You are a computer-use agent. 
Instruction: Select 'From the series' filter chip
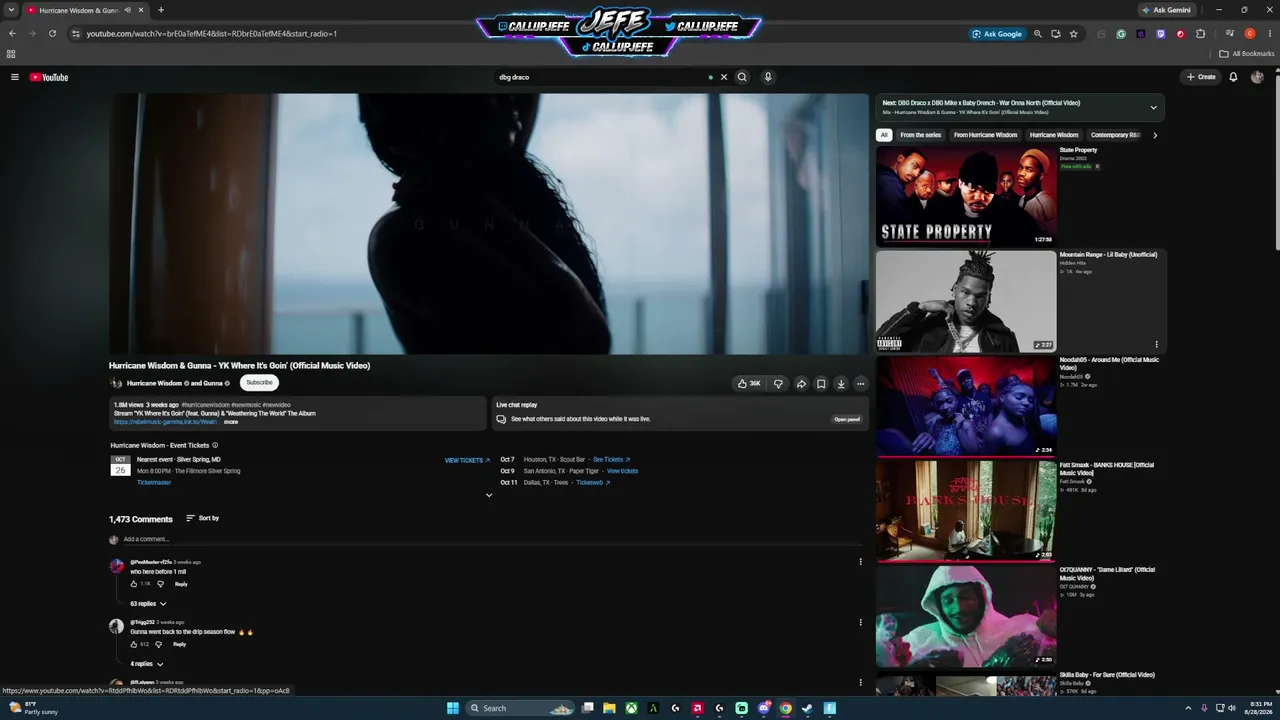coord(920,135)
